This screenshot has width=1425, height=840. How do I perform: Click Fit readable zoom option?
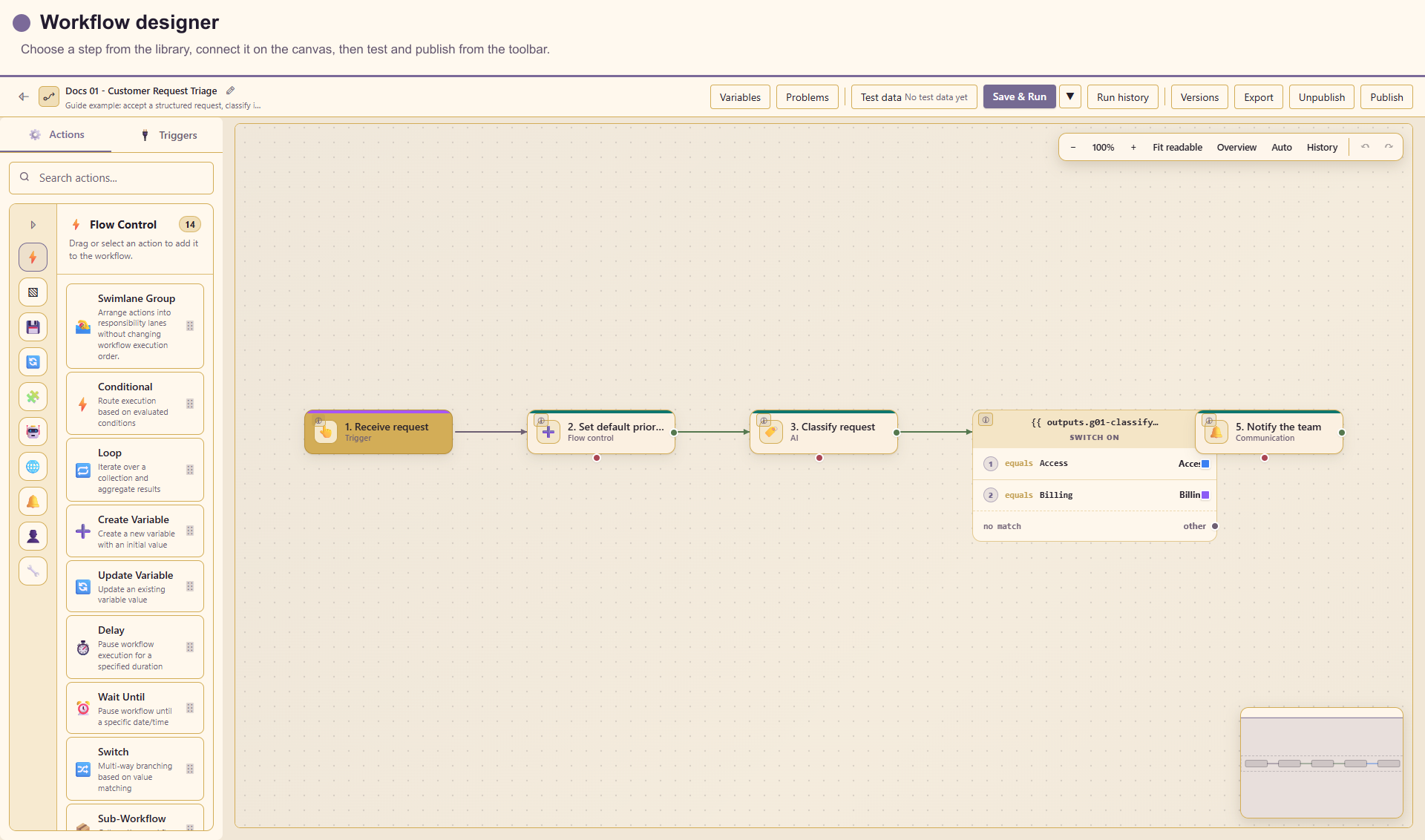click(x=1177, y=147)
